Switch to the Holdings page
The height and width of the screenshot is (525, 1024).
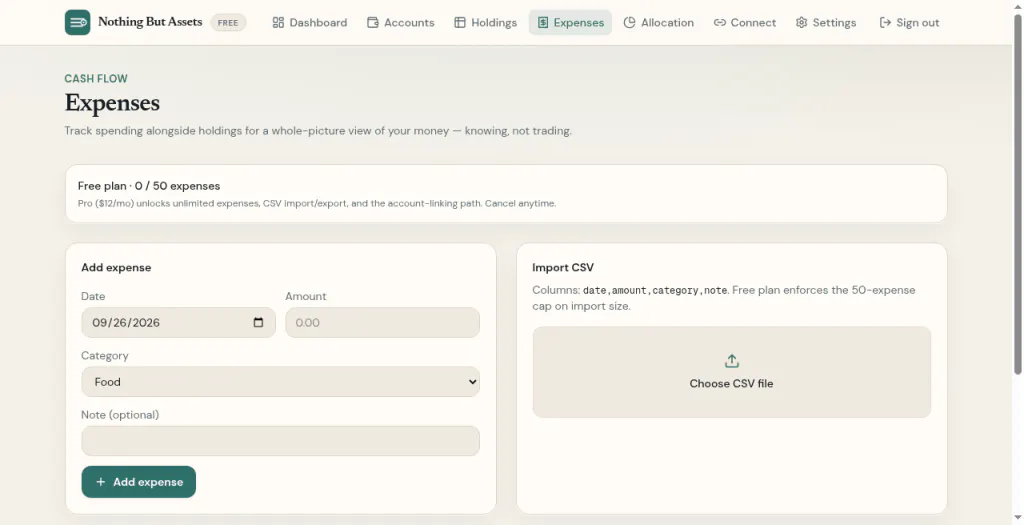tap(485, 22)
